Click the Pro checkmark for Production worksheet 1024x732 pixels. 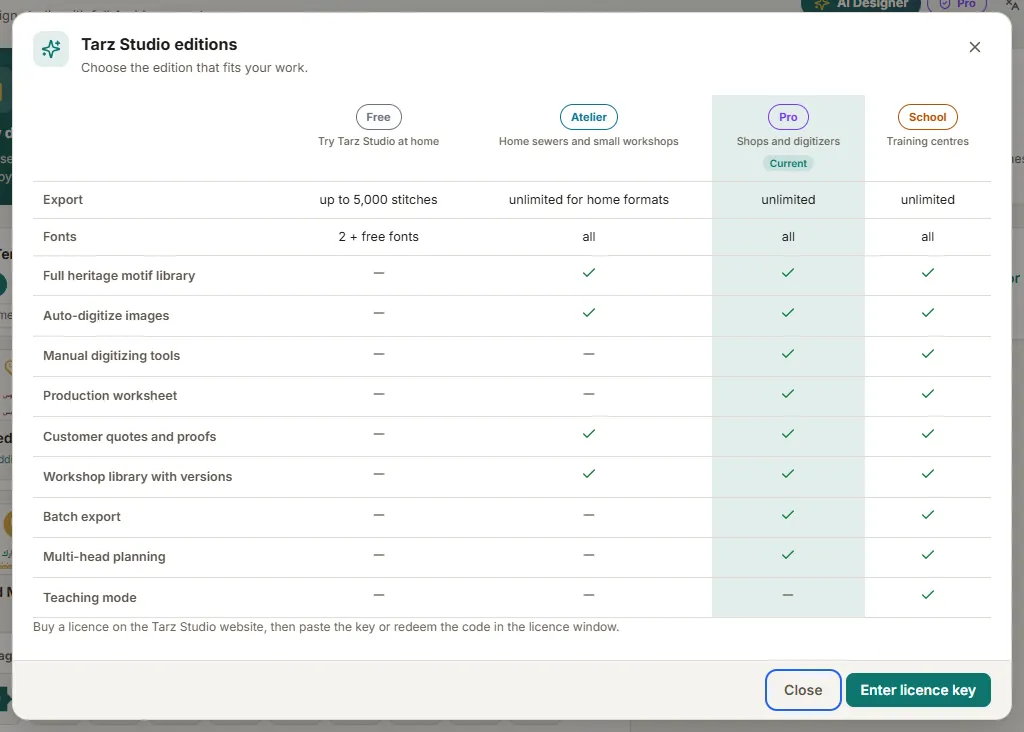point(788,394)
